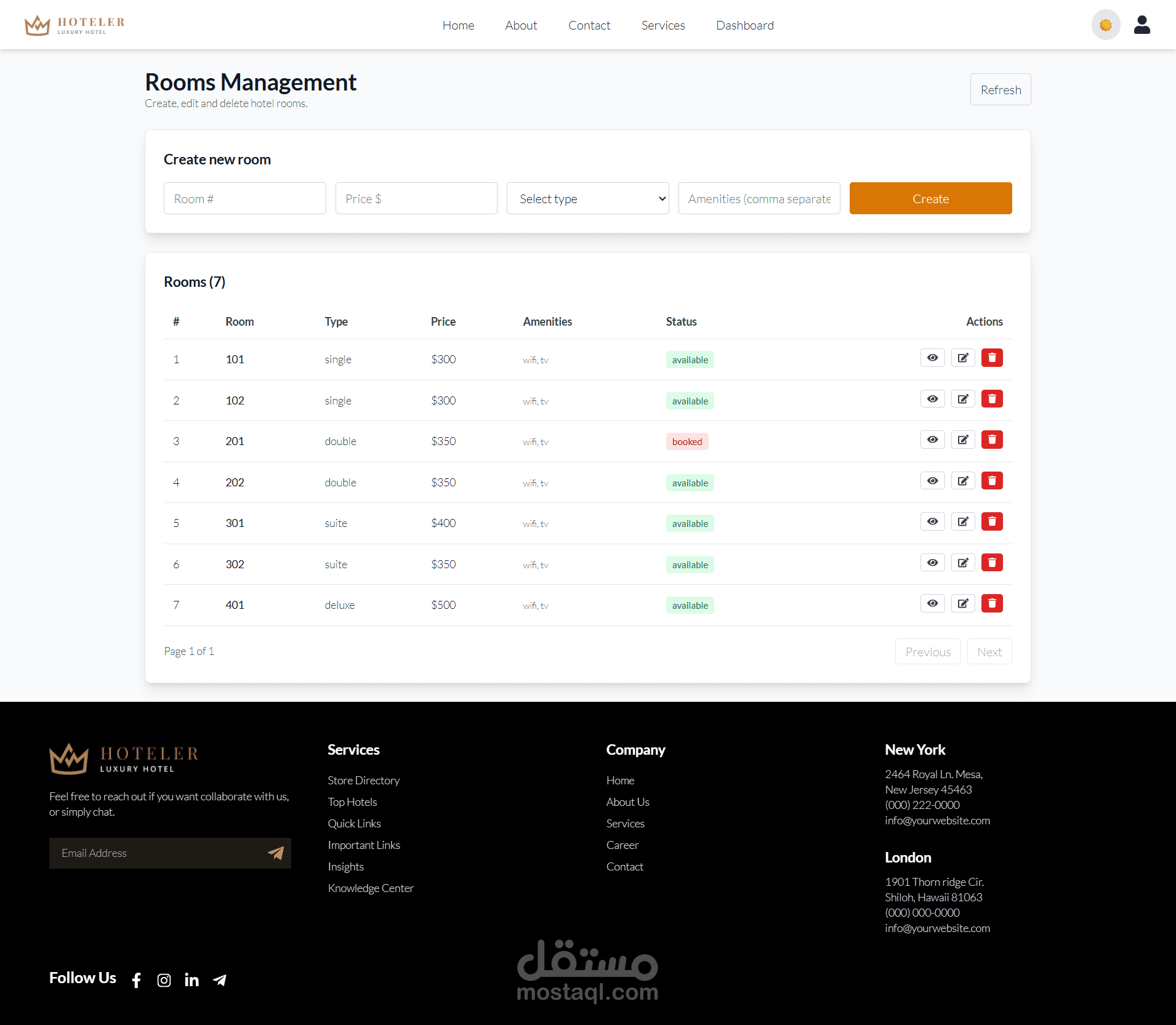Screen dimensions: 1176x1025
Task: Submit the footer email with paper-plane icon
Action: click(276, 853)
